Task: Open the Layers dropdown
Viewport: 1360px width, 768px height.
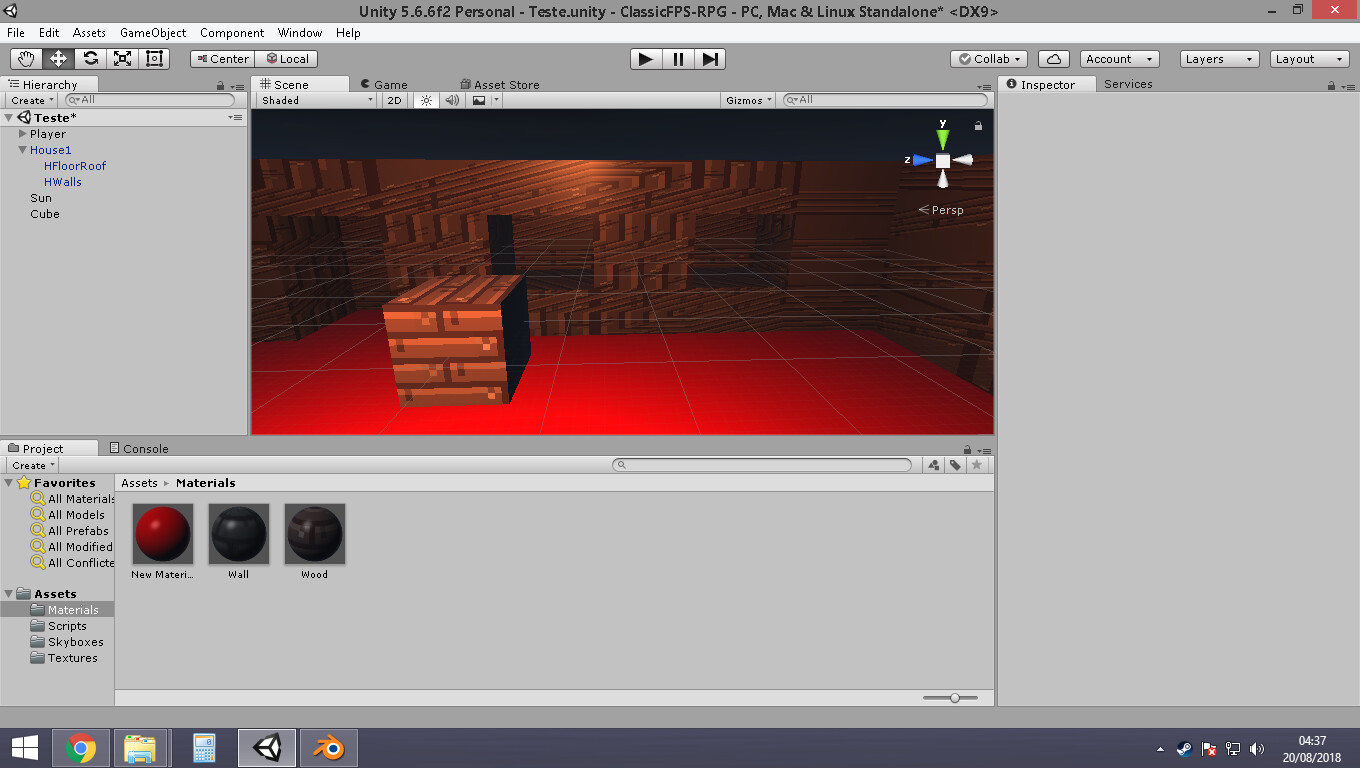Action: 1219,59
